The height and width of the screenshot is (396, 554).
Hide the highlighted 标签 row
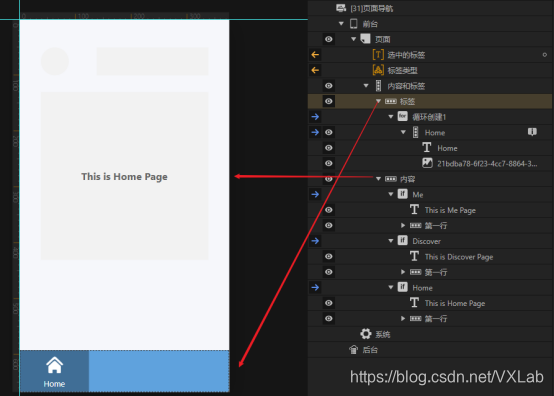pyautogui.click(x=329, y=101)
